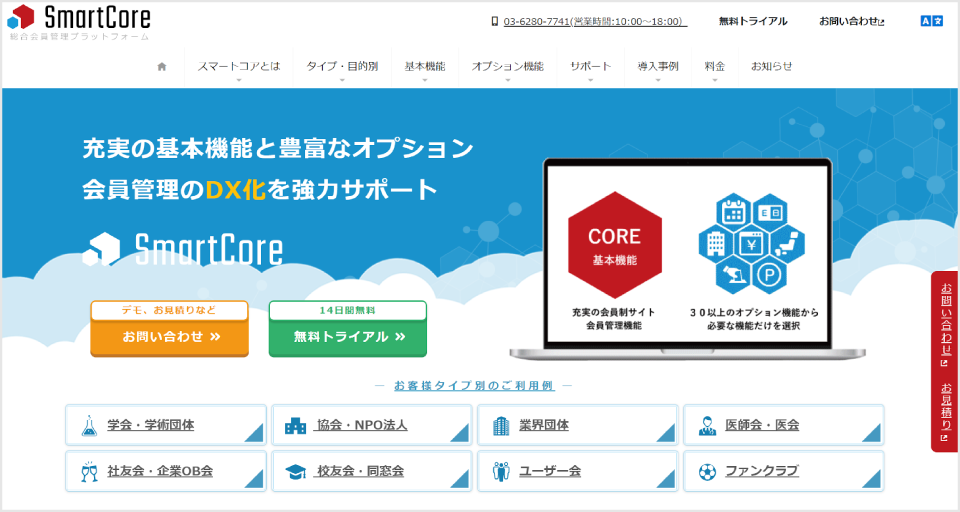Image resolution: width=960 pixels, height=512 pixels.
Task: Click the P points hexagon icon
Action: 769,275
